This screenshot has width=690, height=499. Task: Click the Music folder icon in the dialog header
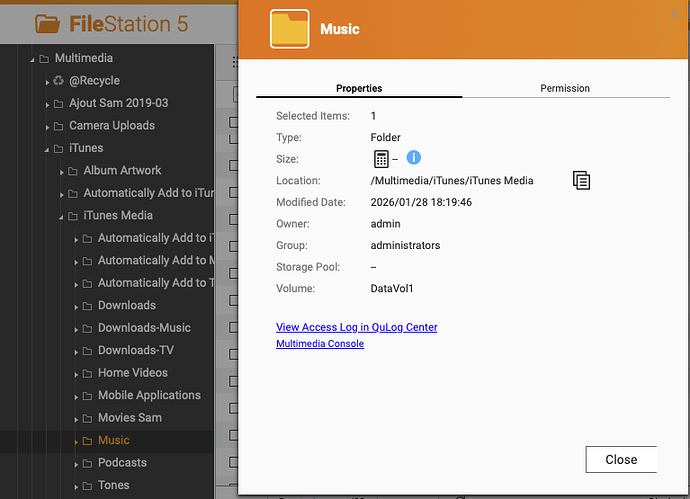click(290, 29)
